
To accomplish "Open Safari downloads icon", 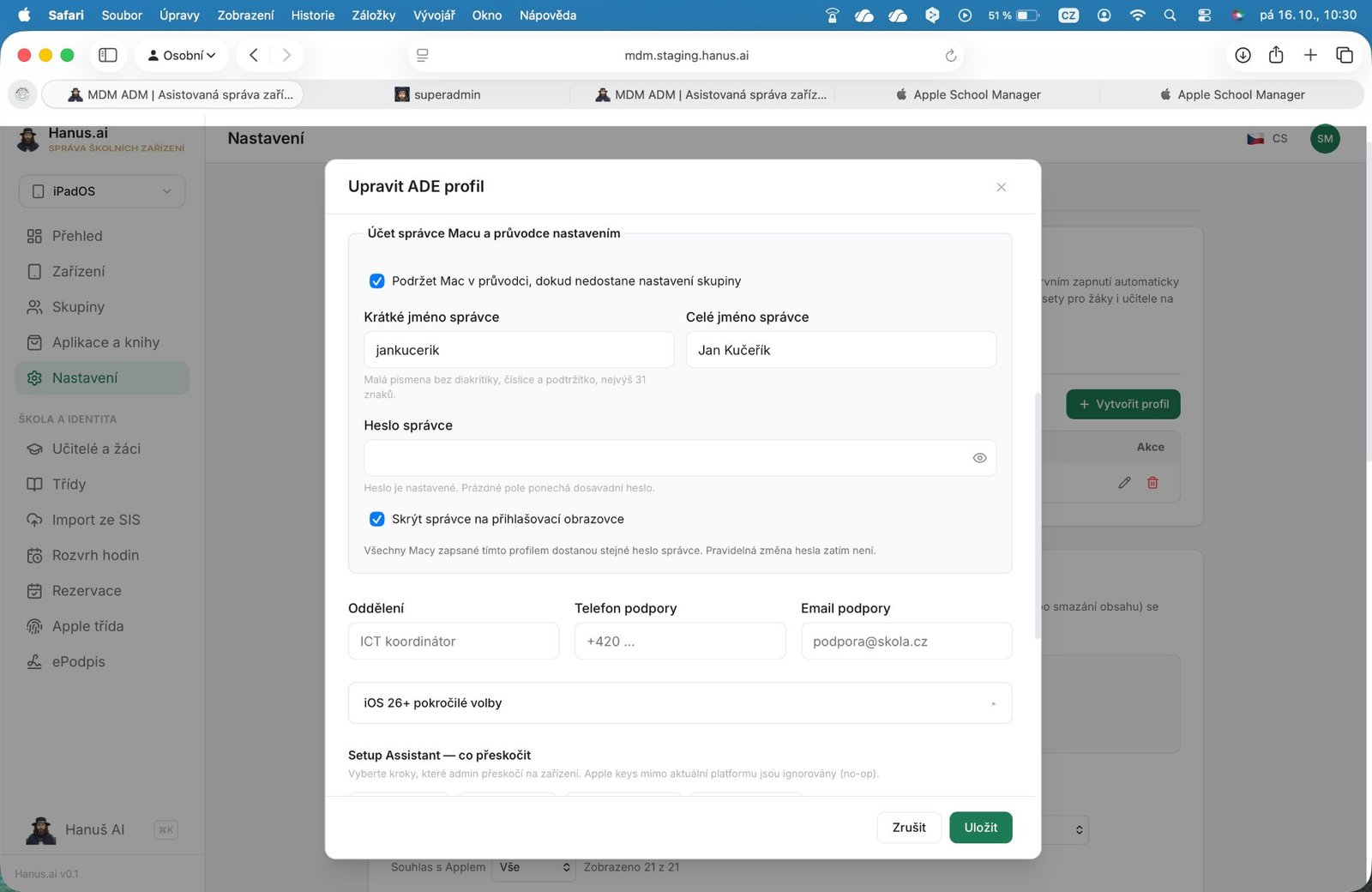I will pos(1243,56).
